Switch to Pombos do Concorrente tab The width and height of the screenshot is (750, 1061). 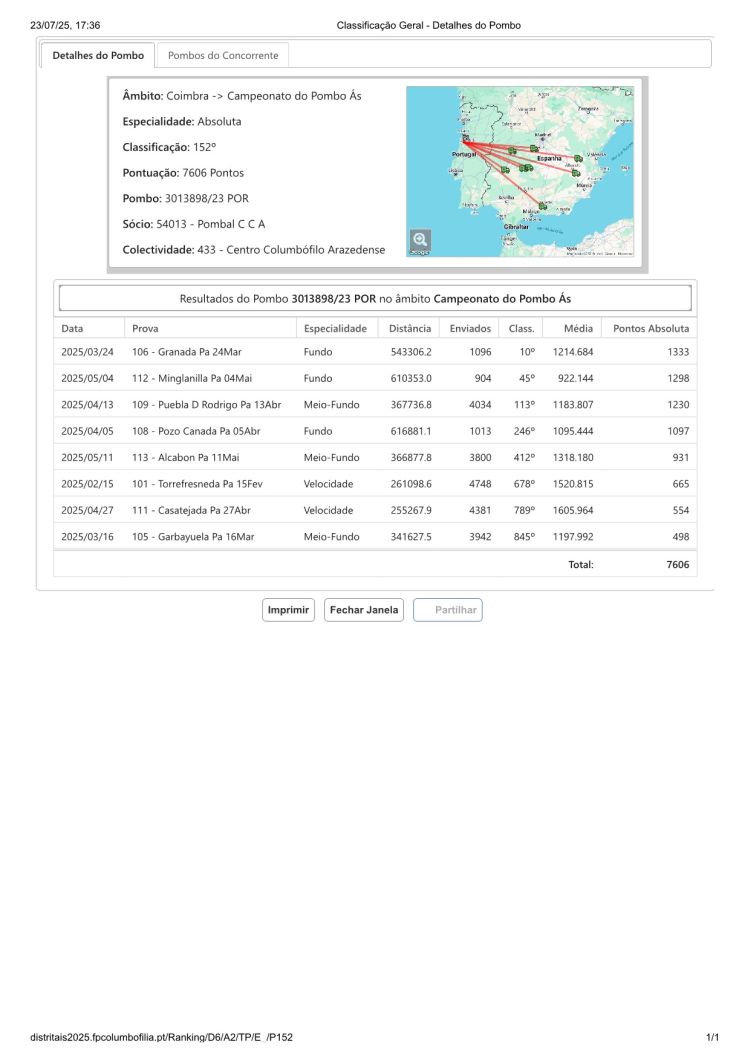coord(223,55)
